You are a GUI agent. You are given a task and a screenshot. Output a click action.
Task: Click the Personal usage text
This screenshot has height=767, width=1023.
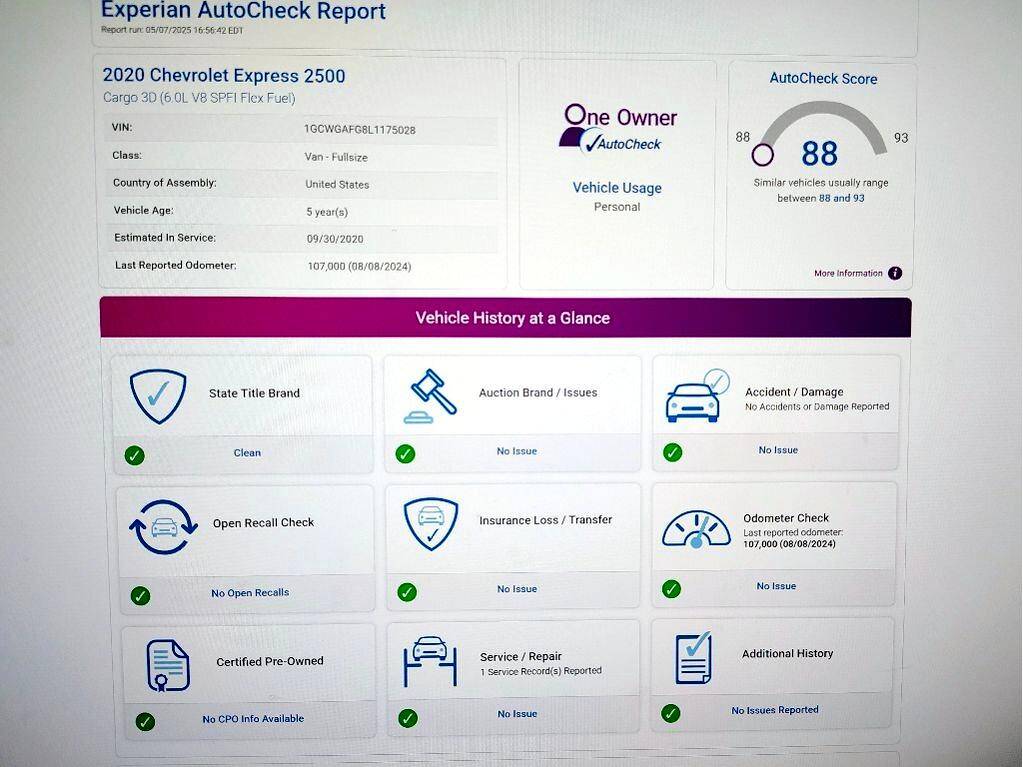[x=617, y=207]
